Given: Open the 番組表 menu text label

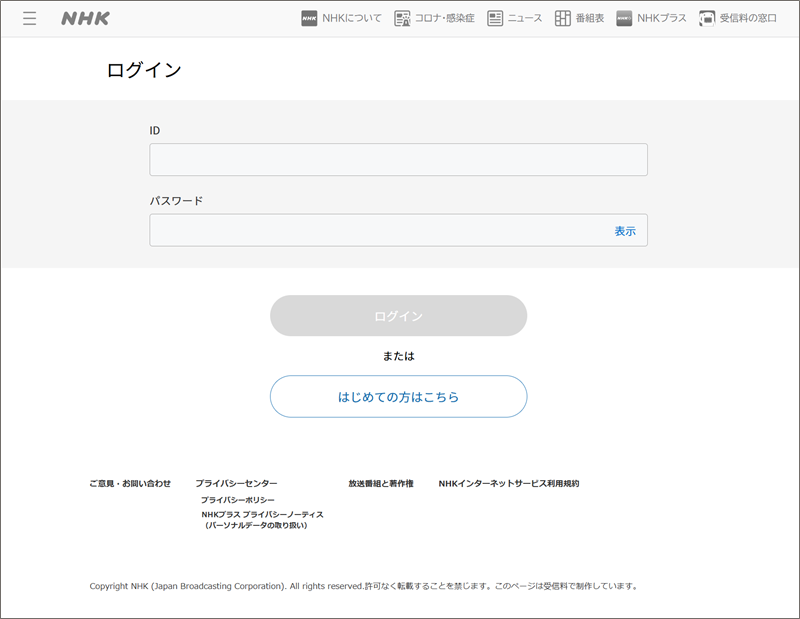Looking at the screenshot, I should [590, 18].
